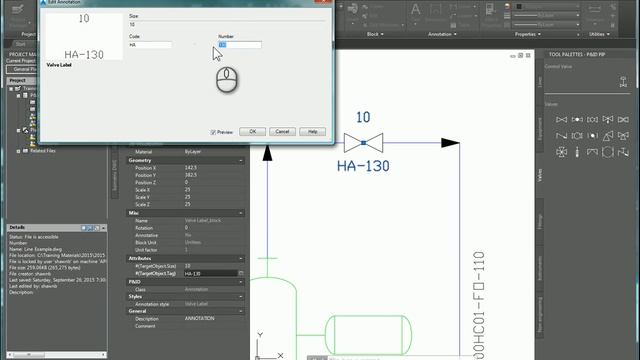Select fifth valve symbol in Valves row two
Viewport: 640px width, 360px height.
pos(623,136)
